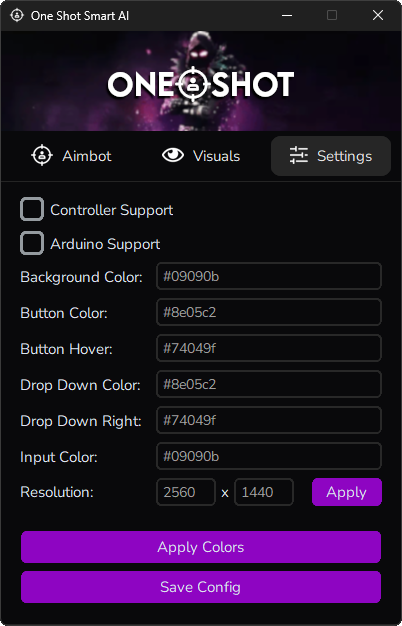402x626 pixels.
Task: Apply the resolution with the Apply button
Action: (347, 492)
